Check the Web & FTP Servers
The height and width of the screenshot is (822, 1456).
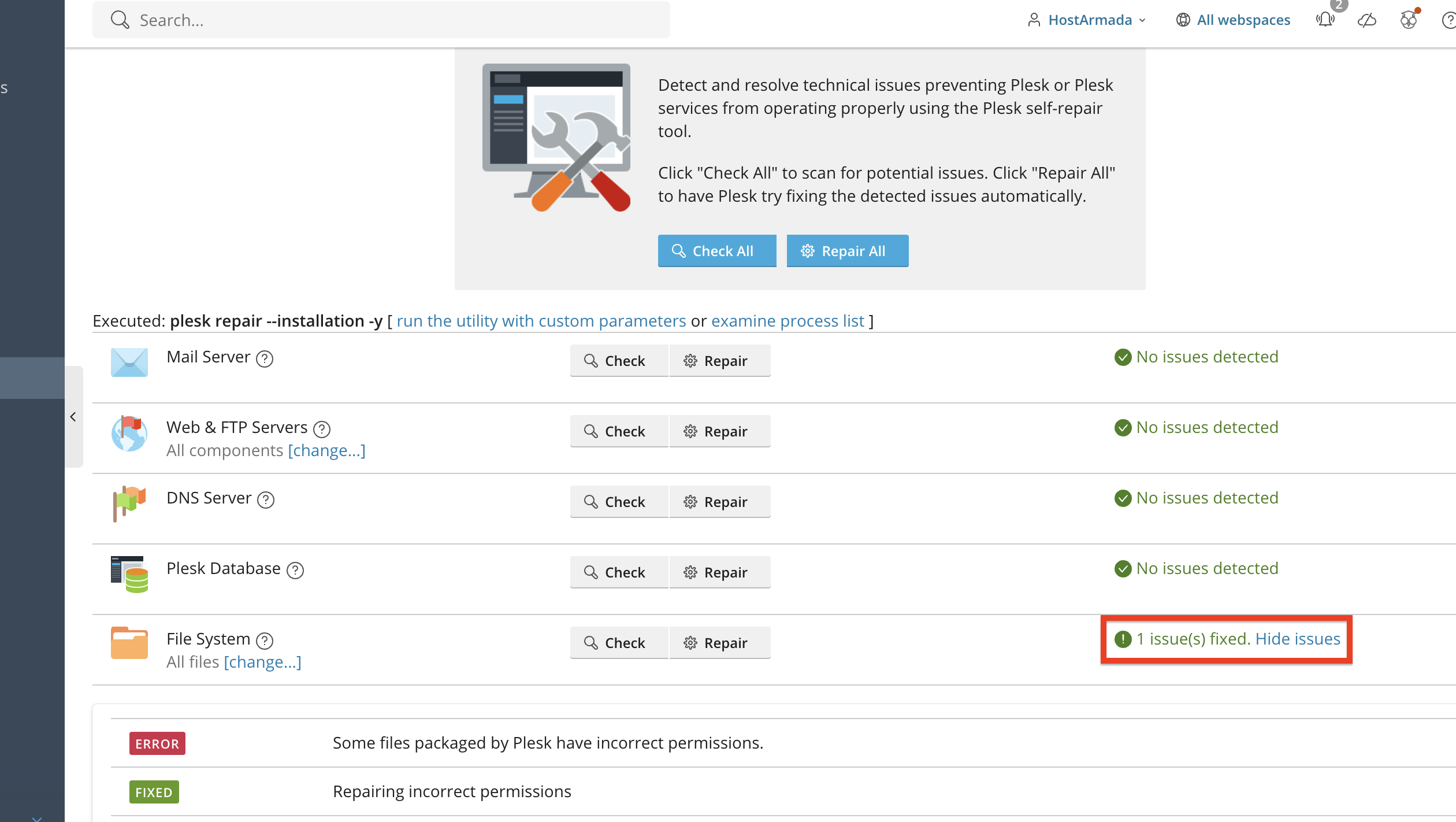(x=619, y=431)
